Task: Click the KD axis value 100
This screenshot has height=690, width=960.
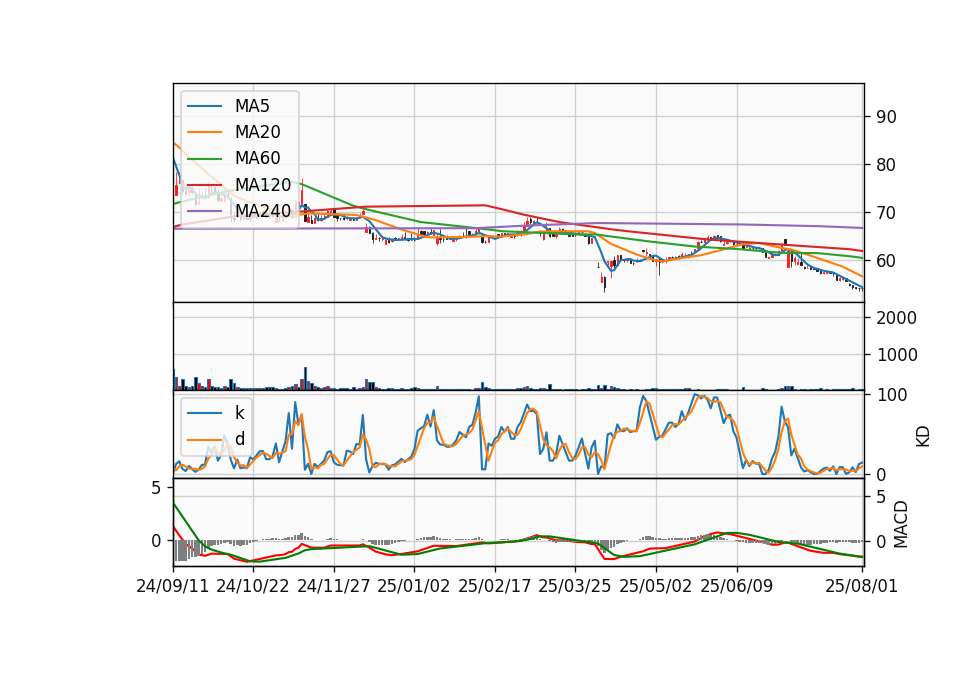Action: click(892, 395)
